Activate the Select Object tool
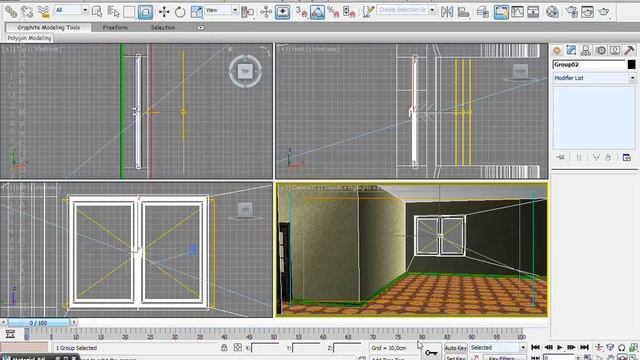Image resolution: width=640 pixels, height=360 pixels. [x=97, y=11]
